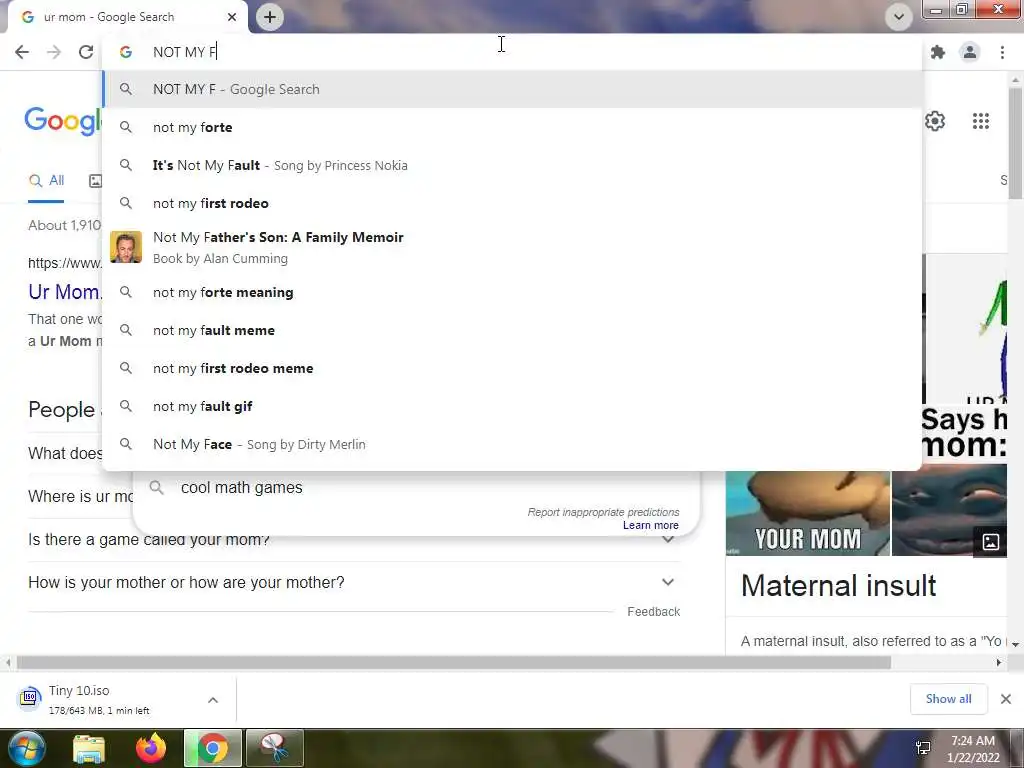Click the taskbar clock showing 7:24 AM
The height and width of the screenshot is (768, 1024).
[973, 749]
